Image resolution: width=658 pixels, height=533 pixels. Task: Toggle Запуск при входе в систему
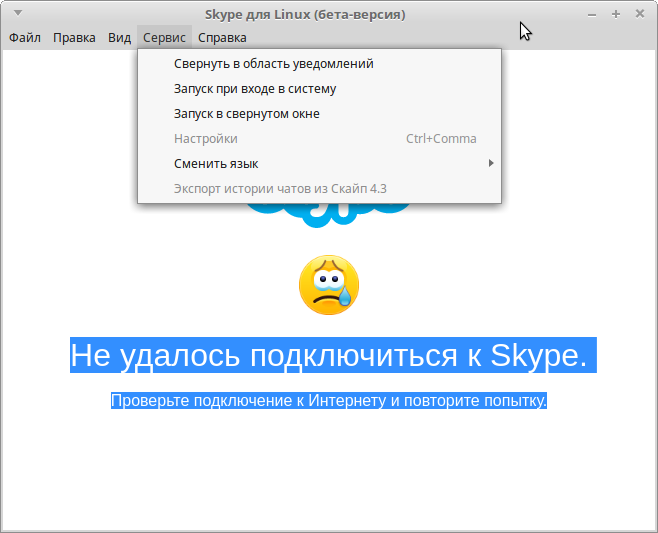[x=254, y=88]
